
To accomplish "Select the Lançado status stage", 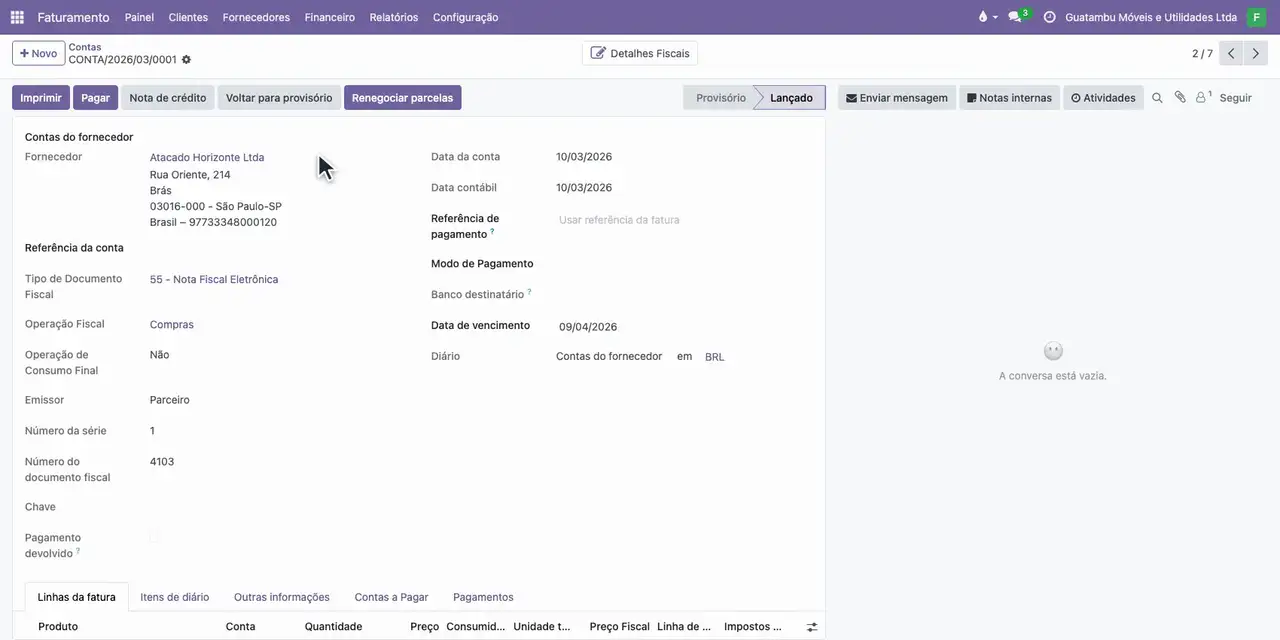I will pos(791,98).
